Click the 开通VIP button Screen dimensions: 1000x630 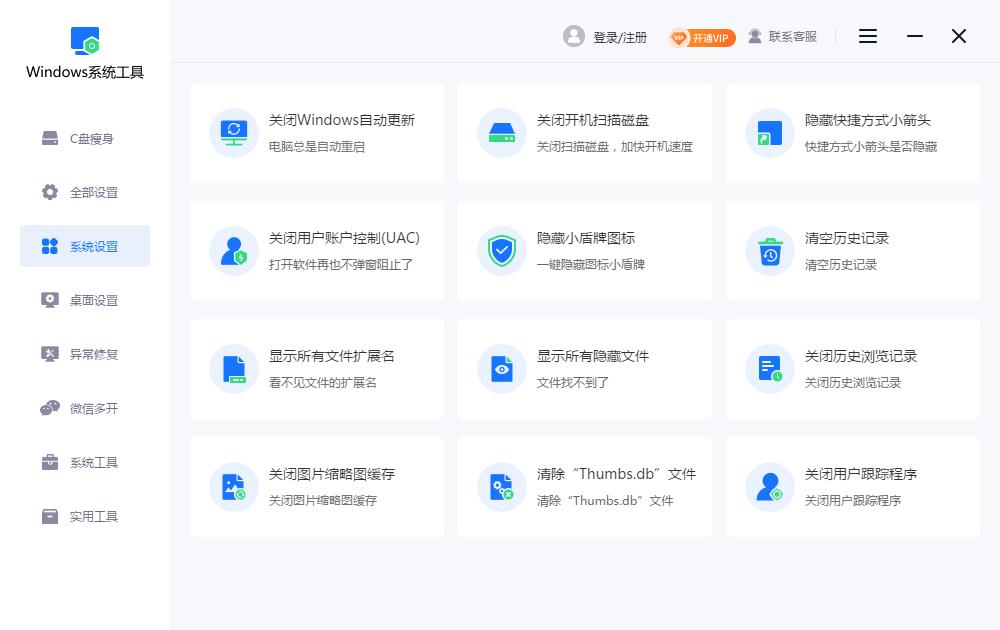702,38
